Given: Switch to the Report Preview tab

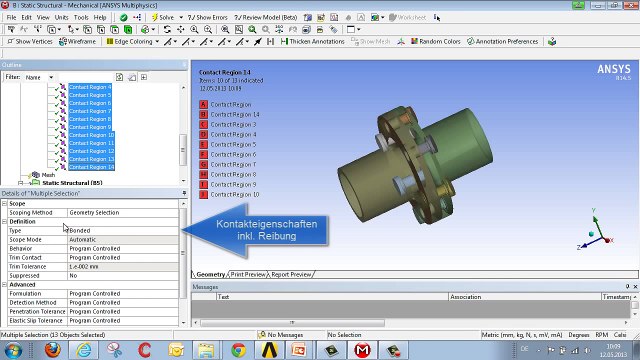Looking at the screenshot, I should coord(291,274).
